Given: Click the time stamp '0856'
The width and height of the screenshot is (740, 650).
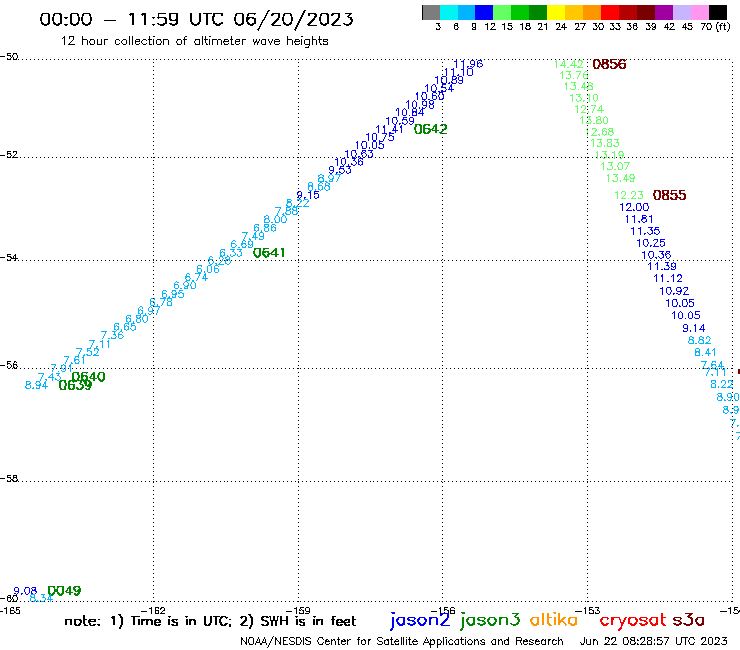Looking at the screenshot, I should click(609, 64).
